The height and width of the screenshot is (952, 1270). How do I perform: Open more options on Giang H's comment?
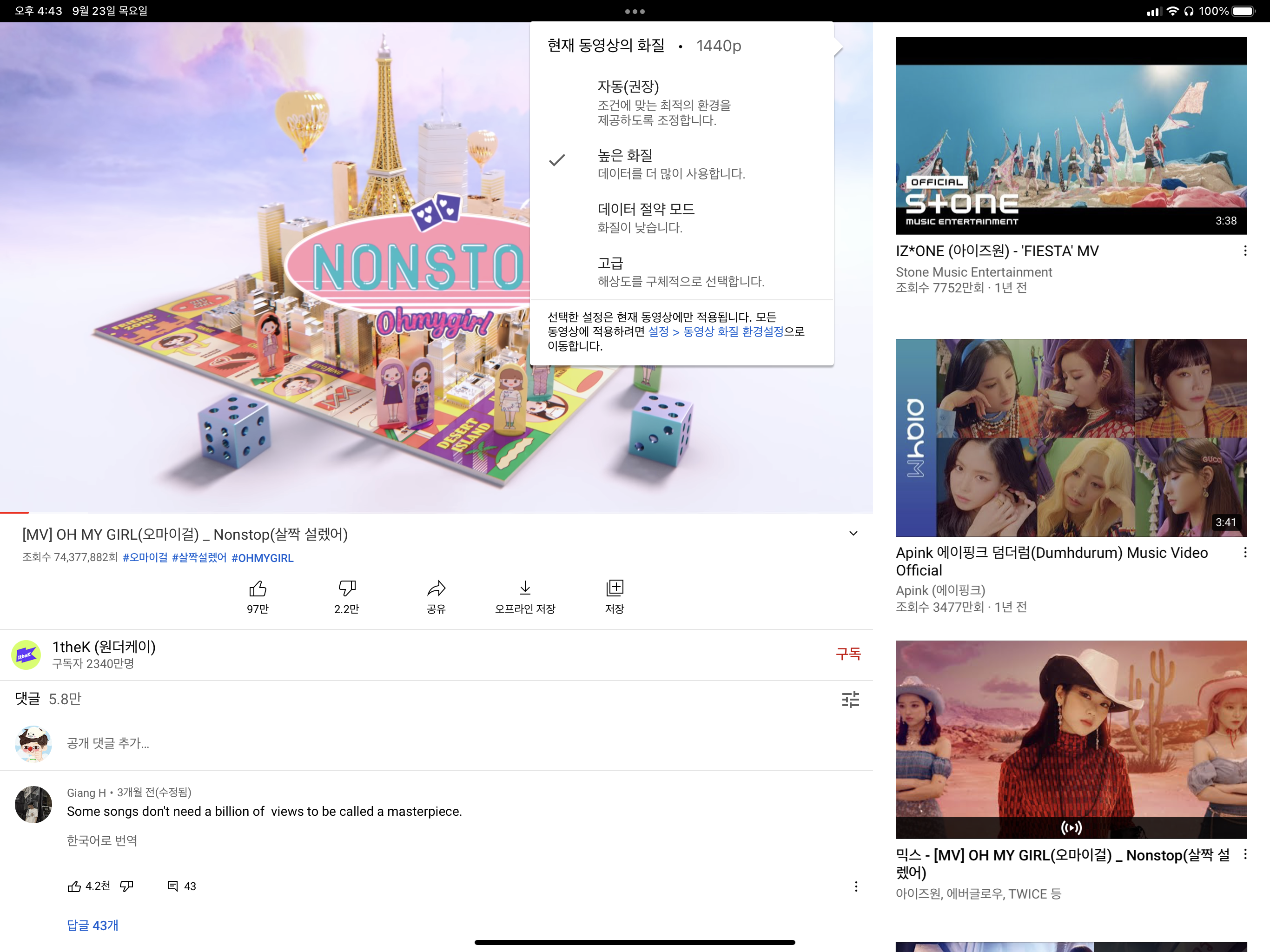(x=855, y=886)
